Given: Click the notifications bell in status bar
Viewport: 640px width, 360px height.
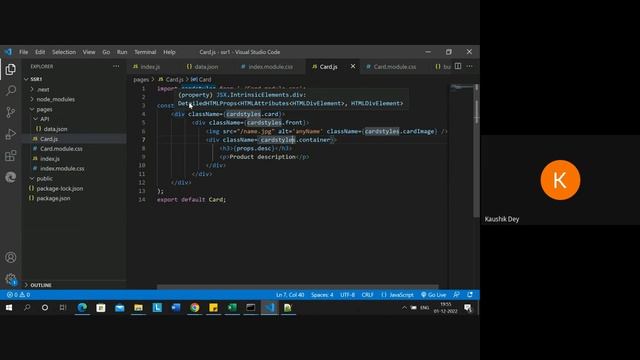Looking at the screenshot, I should 470,295.
